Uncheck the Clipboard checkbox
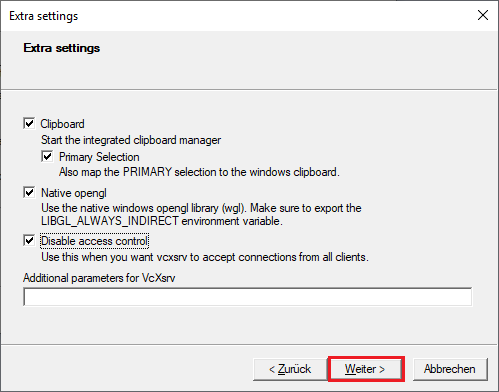 [x=29, y=123]
